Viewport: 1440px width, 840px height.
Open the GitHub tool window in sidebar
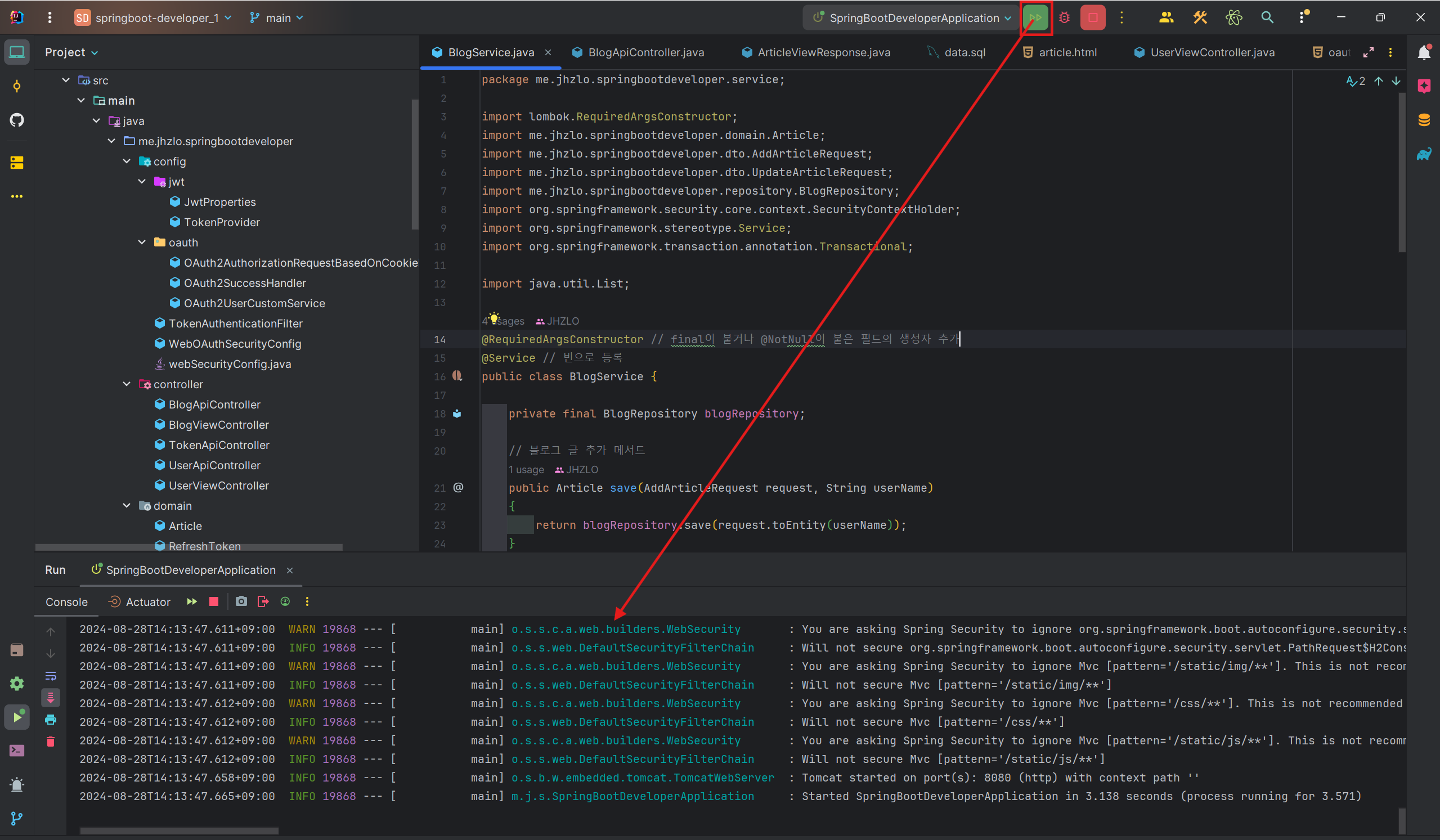click(x=16, y=120)
